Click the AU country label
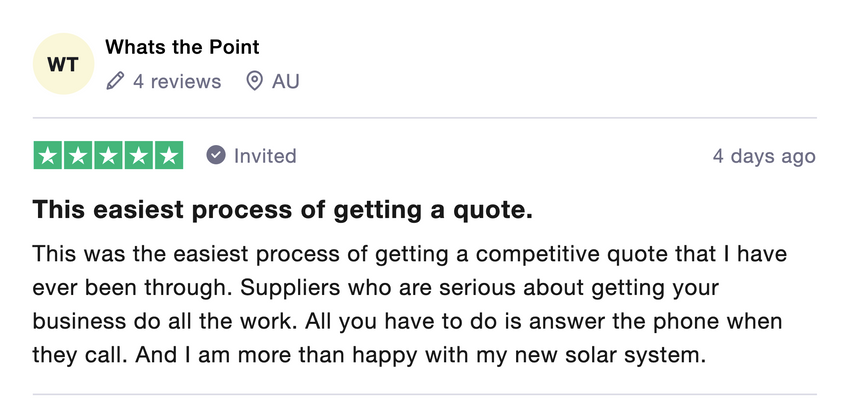The height and width of the screenshot is (408, 849). 285,82
